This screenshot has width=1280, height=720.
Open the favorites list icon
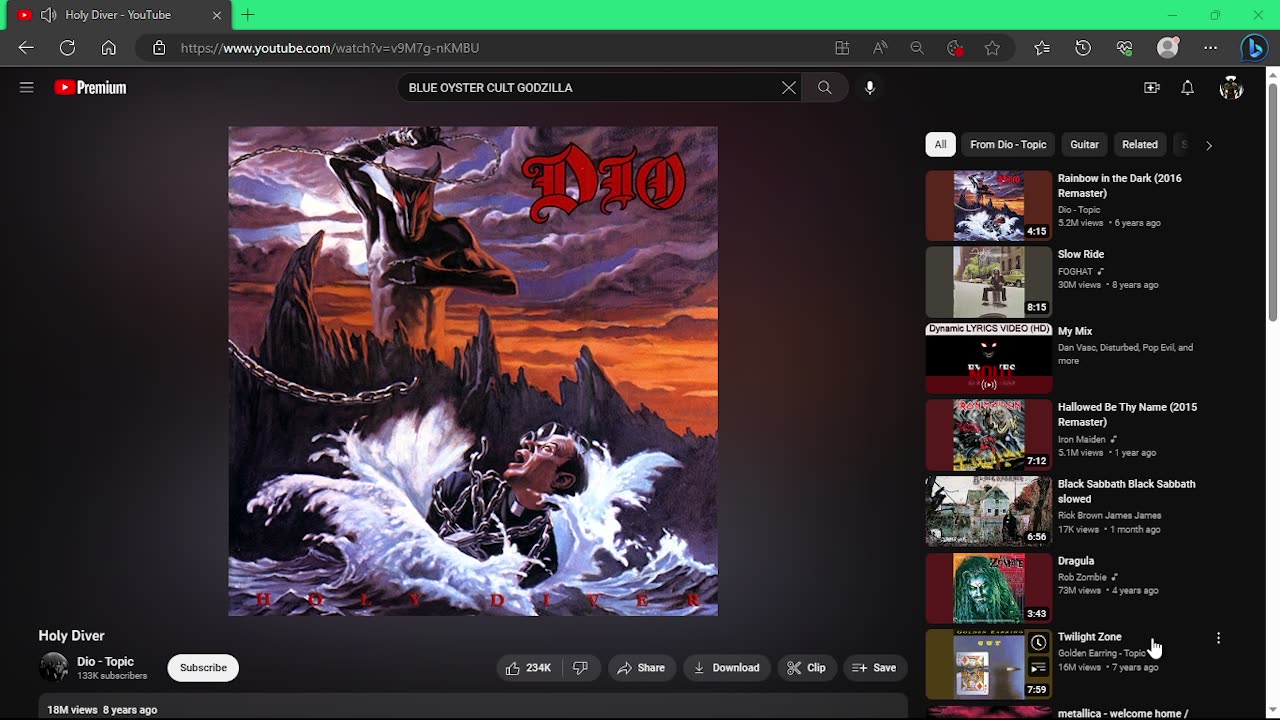coord(1042,48)
